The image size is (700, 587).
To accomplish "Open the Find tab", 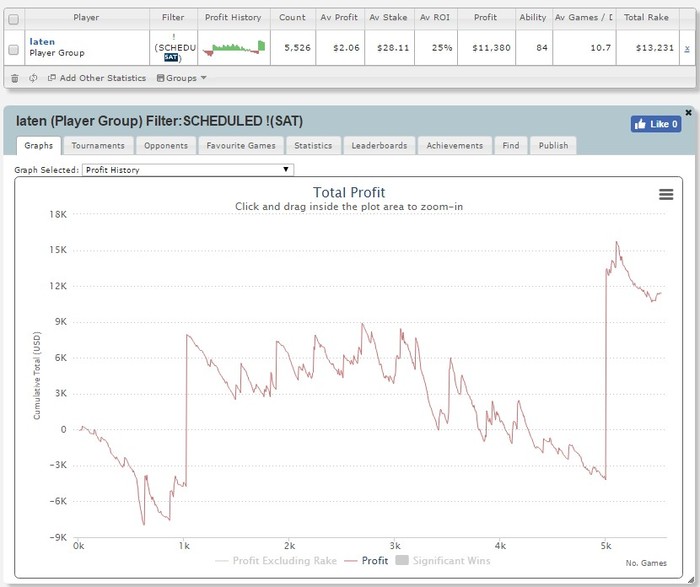I will (511, 146).
